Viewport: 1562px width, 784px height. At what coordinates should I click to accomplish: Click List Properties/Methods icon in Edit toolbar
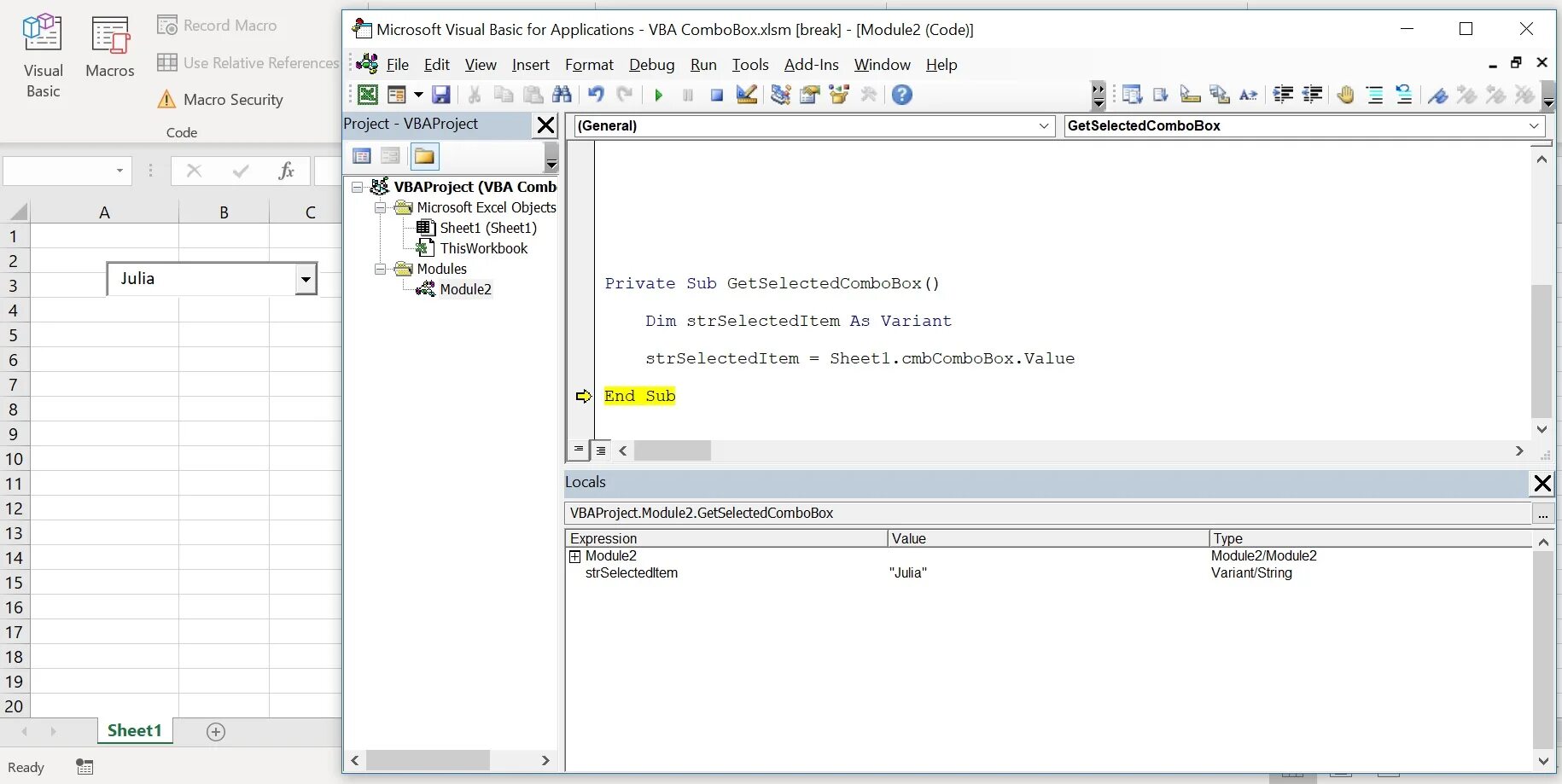(x=1132, y=95)
